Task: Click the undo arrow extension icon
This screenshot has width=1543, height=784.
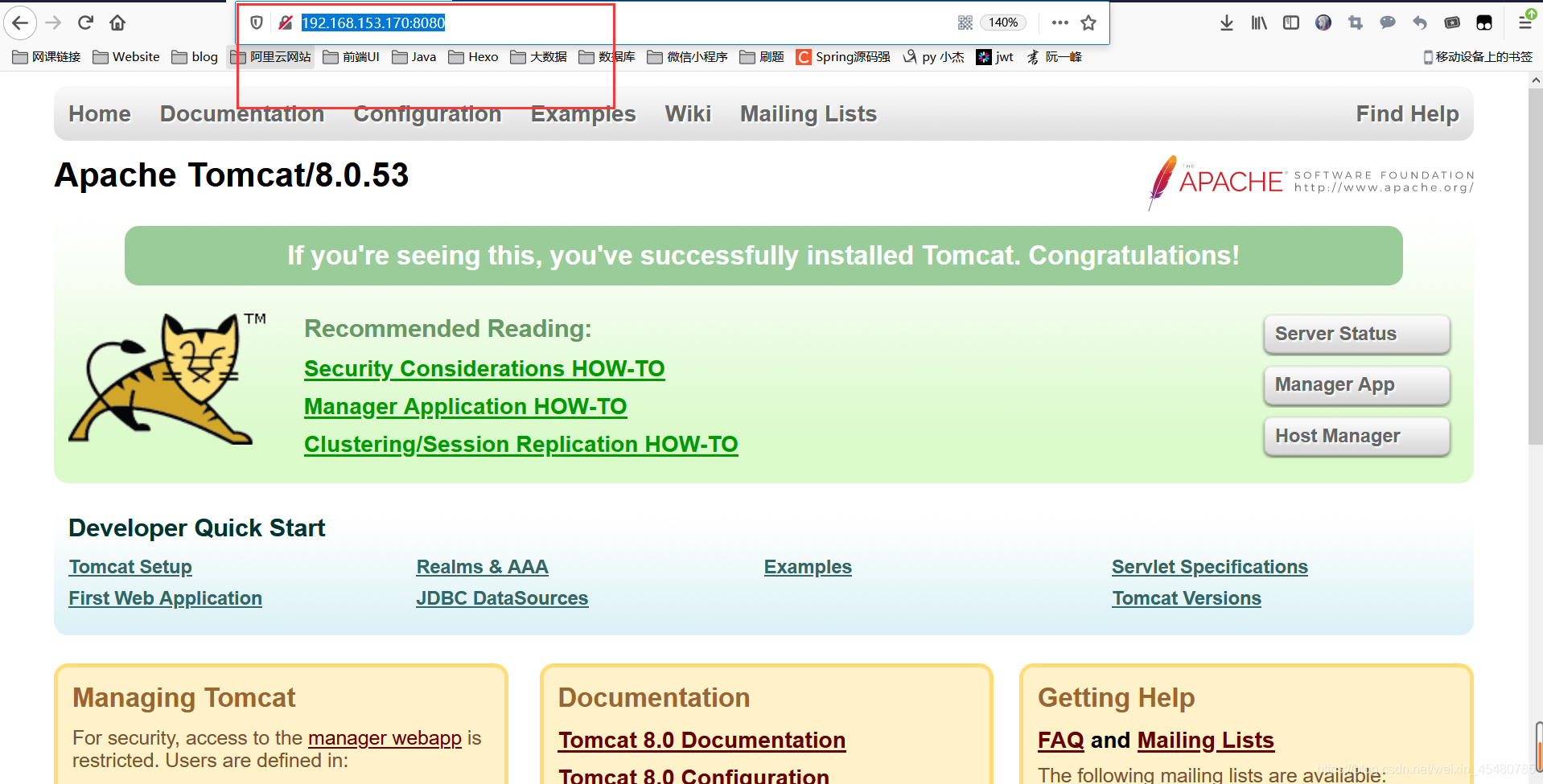Action: [1420, 23]
